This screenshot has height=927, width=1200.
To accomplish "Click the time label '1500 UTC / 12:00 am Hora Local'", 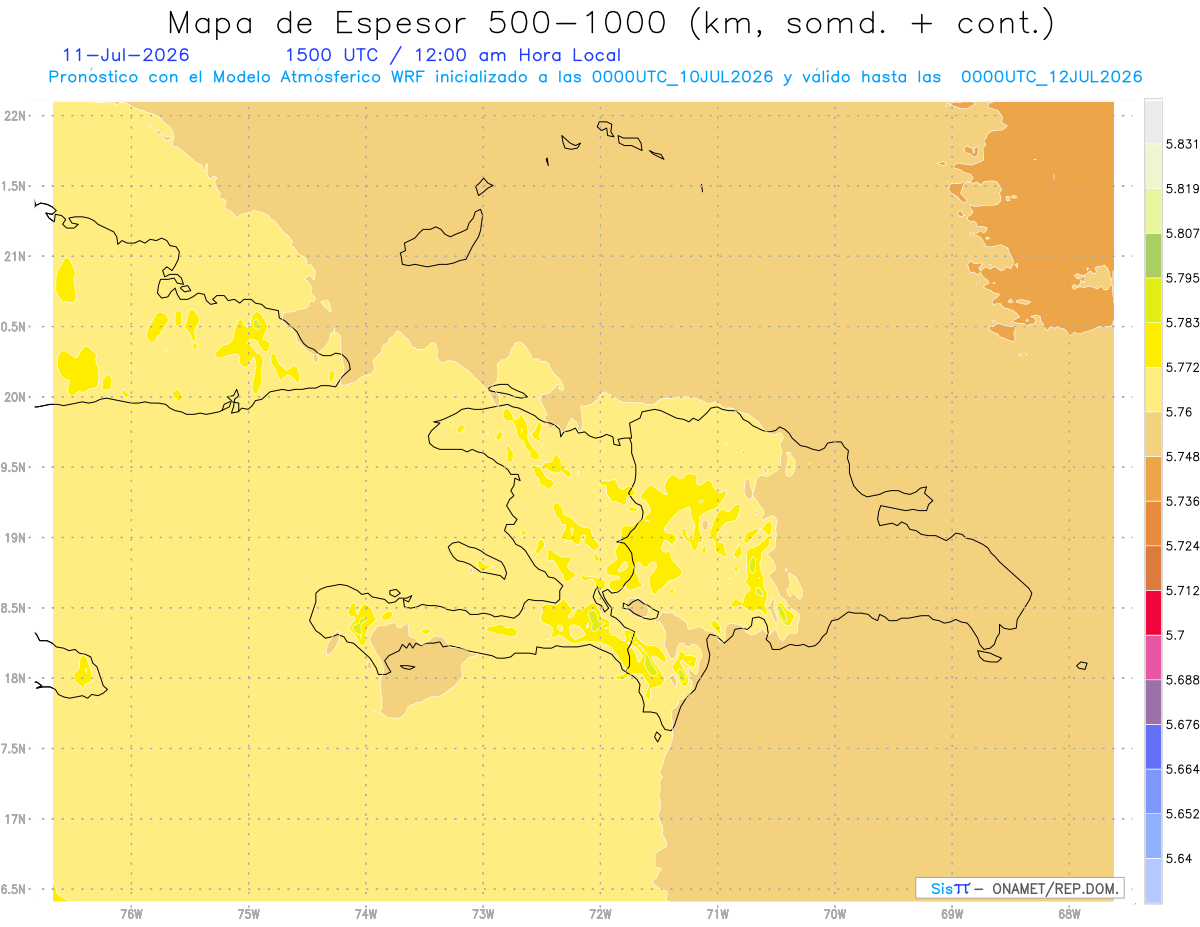I will click(453, 55).
